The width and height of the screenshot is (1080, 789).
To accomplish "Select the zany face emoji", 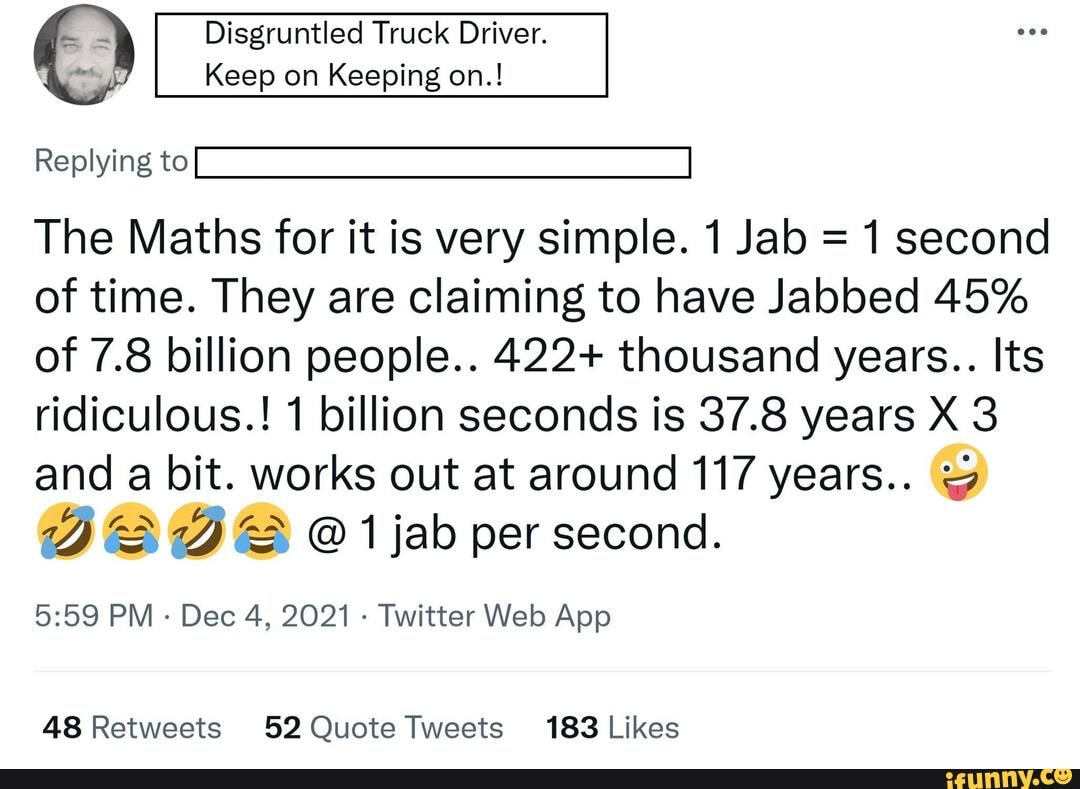I will (957, 471).
